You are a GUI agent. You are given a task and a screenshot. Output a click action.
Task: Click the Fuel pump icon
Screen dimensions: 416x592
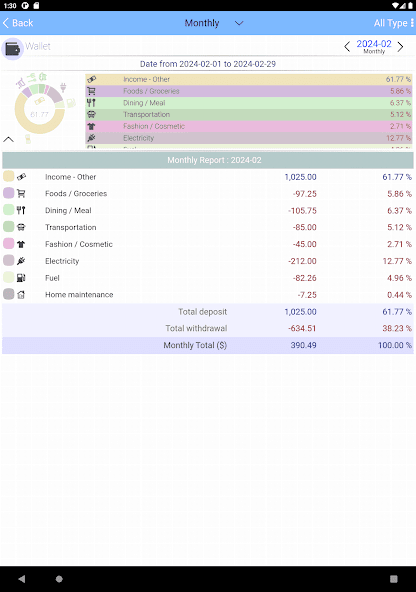21,278
